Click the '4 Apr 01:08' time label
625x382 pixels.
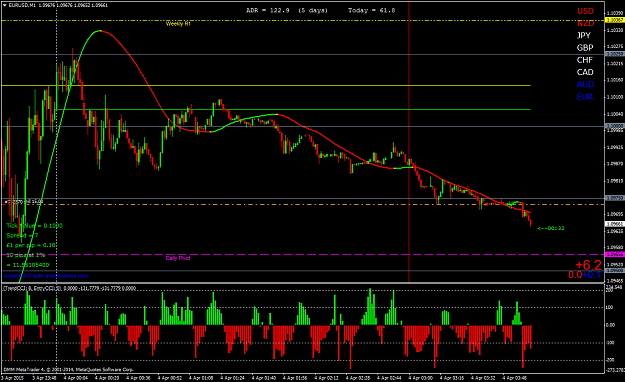(x=201, y=378)
